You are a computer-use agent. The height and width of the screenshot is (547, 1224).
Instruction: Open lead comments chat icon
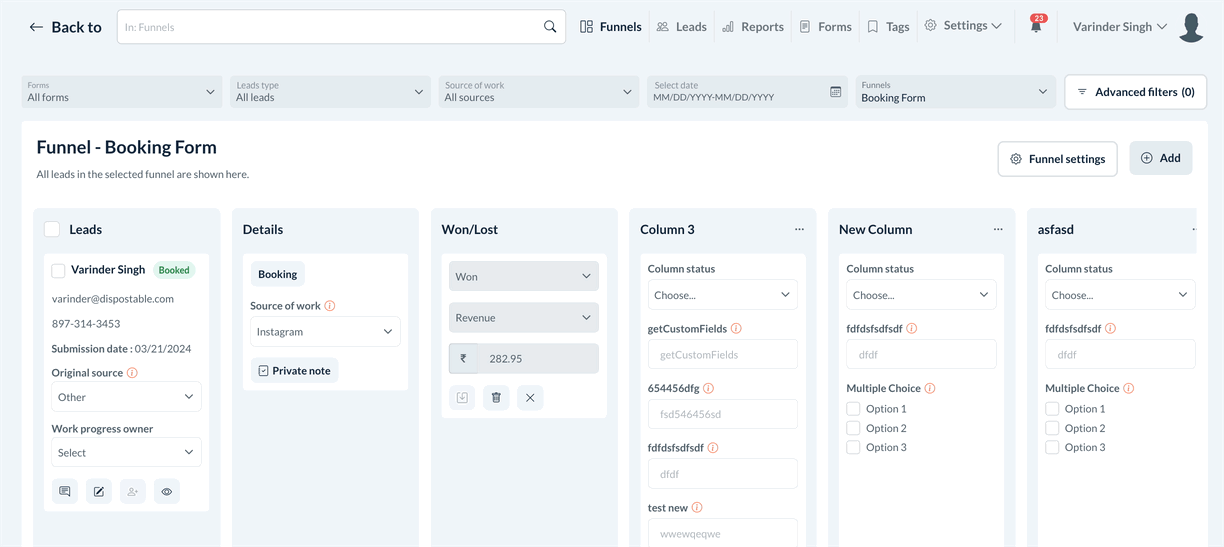tap(65, 491)
